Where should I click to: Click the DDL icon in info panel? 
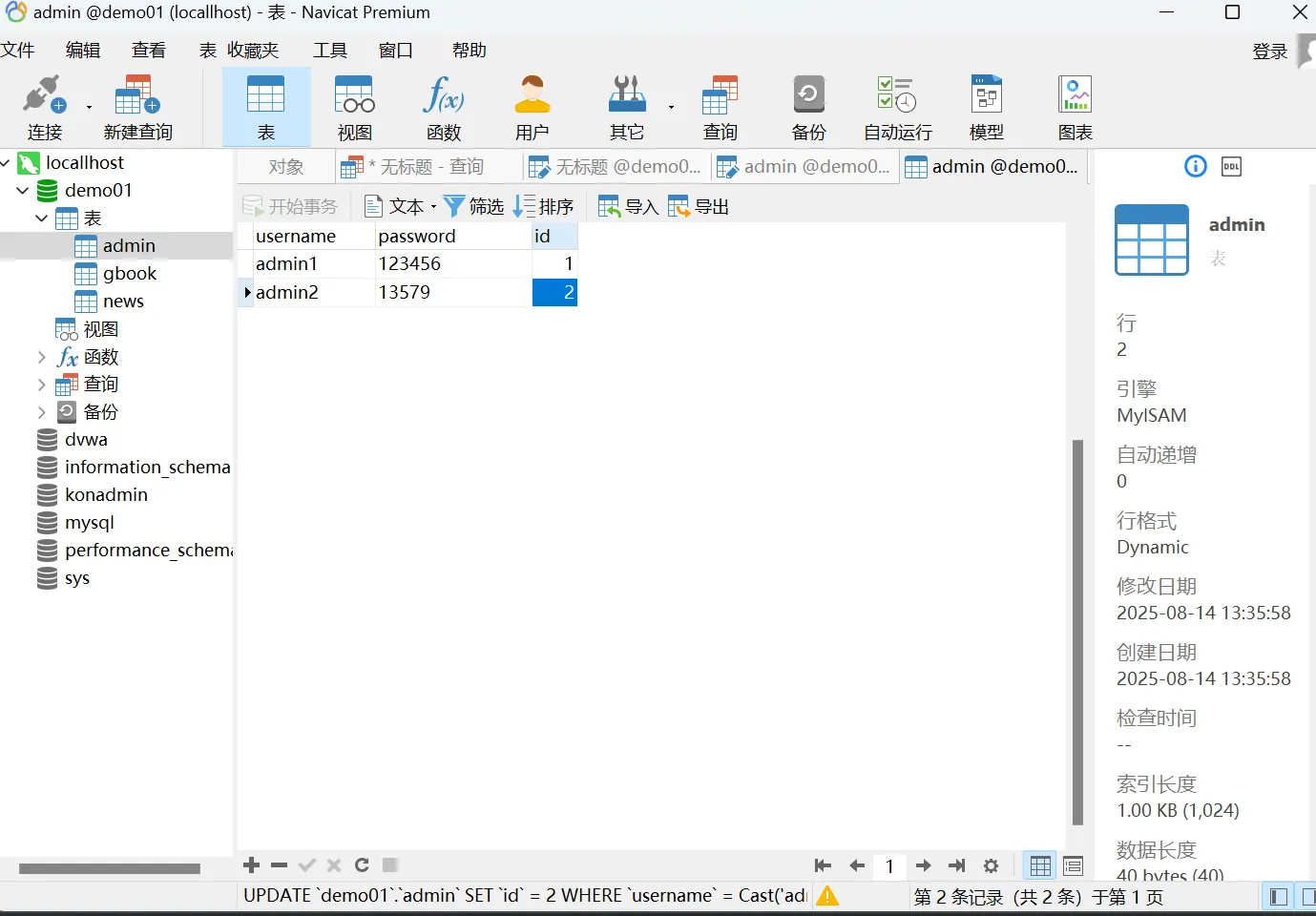point(1231,167)
